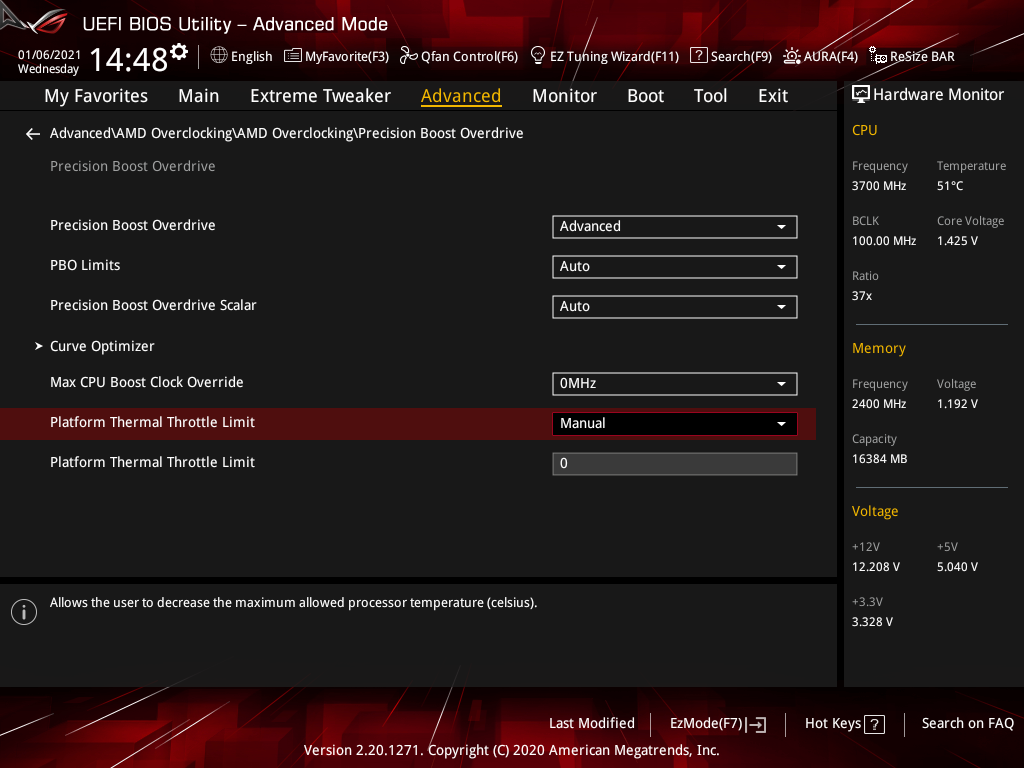Click the globe language icon
This screenshot has width=1024, height=768.
(219, 56)
